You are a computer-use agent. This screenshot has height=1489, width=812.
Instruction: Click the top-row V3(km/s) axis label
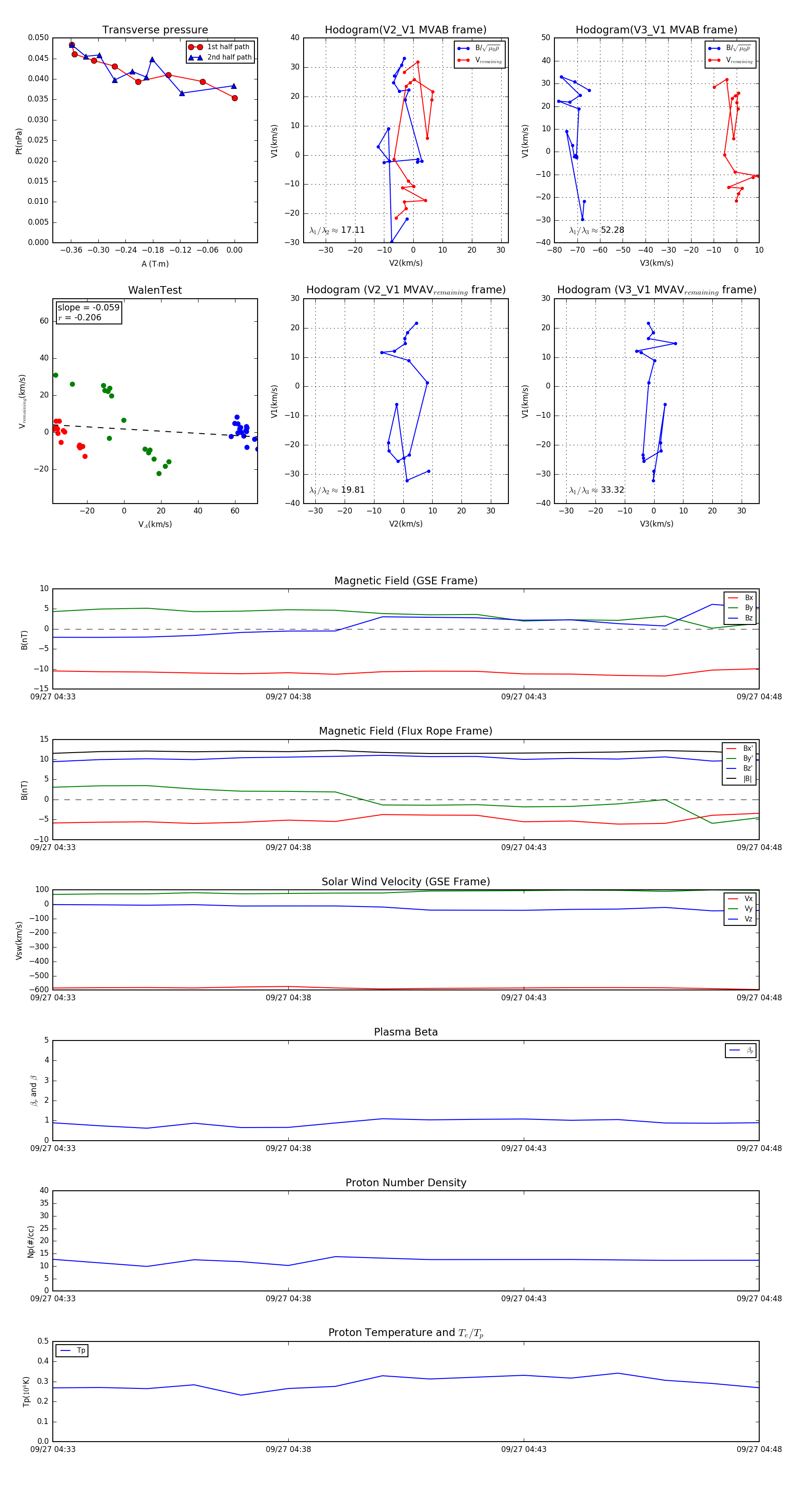point(656,264)
